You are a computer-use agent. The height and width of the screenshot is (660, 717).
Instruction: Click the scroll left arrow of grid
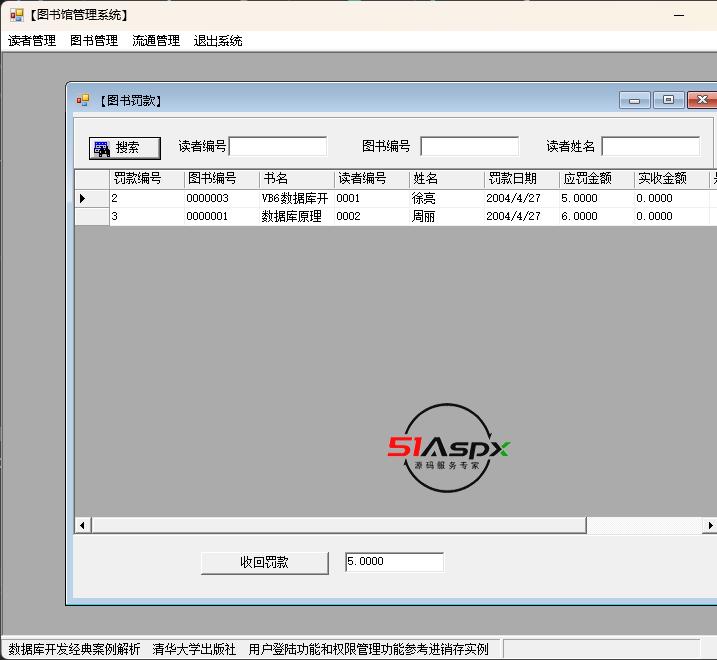pyautogui.click(x=83, y=525)
